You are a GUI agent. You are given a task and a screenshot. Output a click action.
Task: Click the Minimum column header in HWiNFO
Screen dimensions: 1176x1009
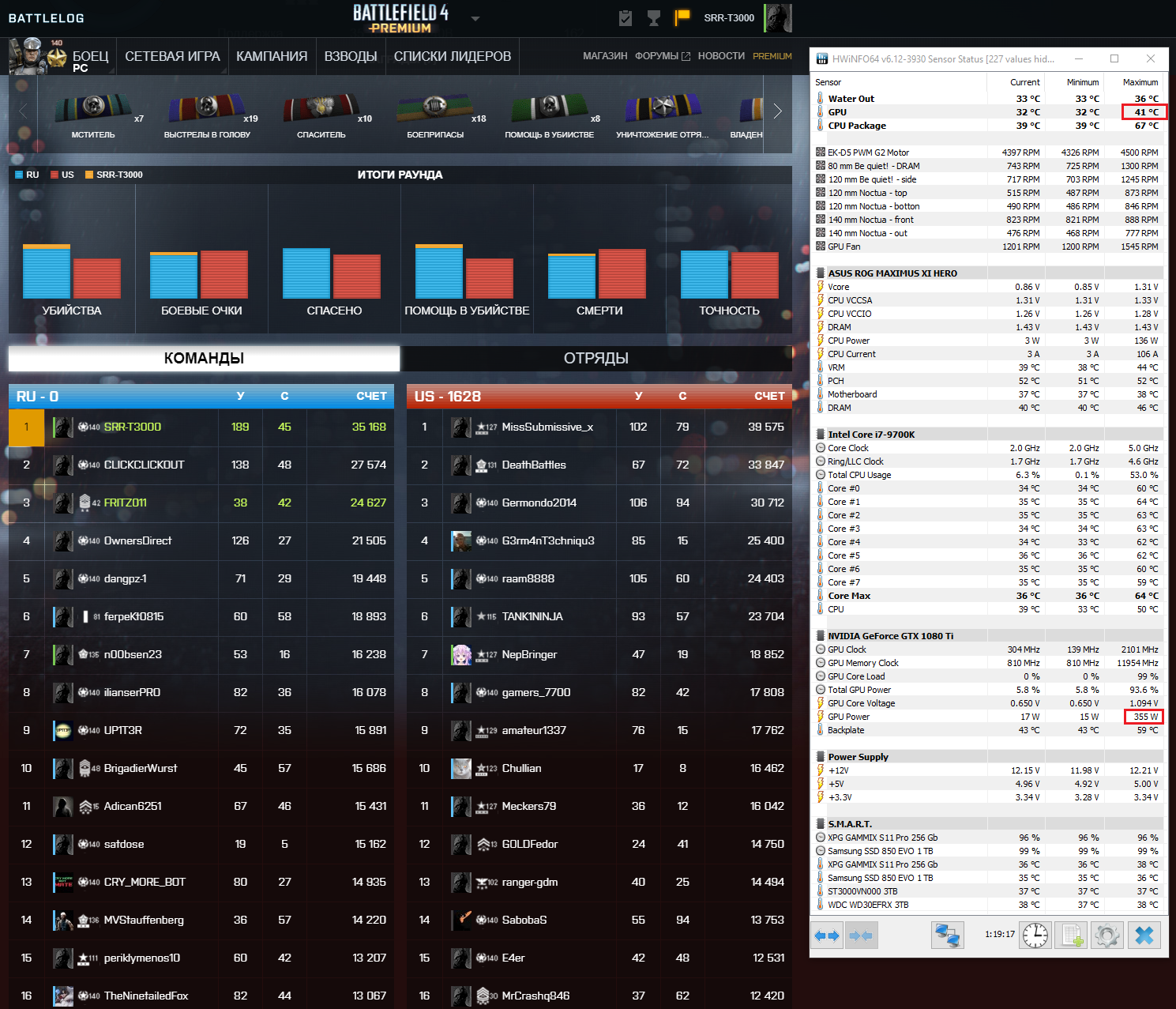point(1083,82)
